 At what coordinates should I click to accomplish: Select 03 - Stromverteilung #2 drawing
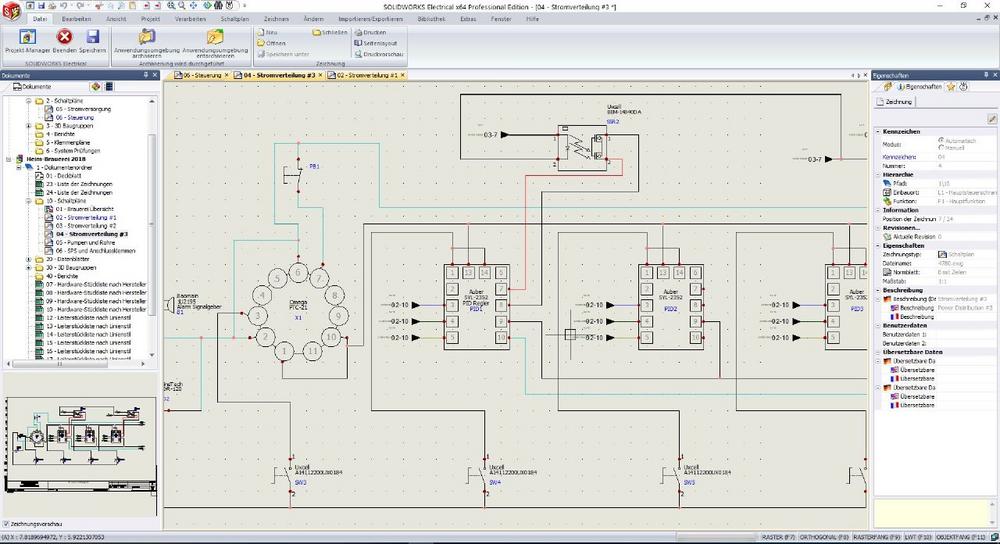click(x=85, y=226)
